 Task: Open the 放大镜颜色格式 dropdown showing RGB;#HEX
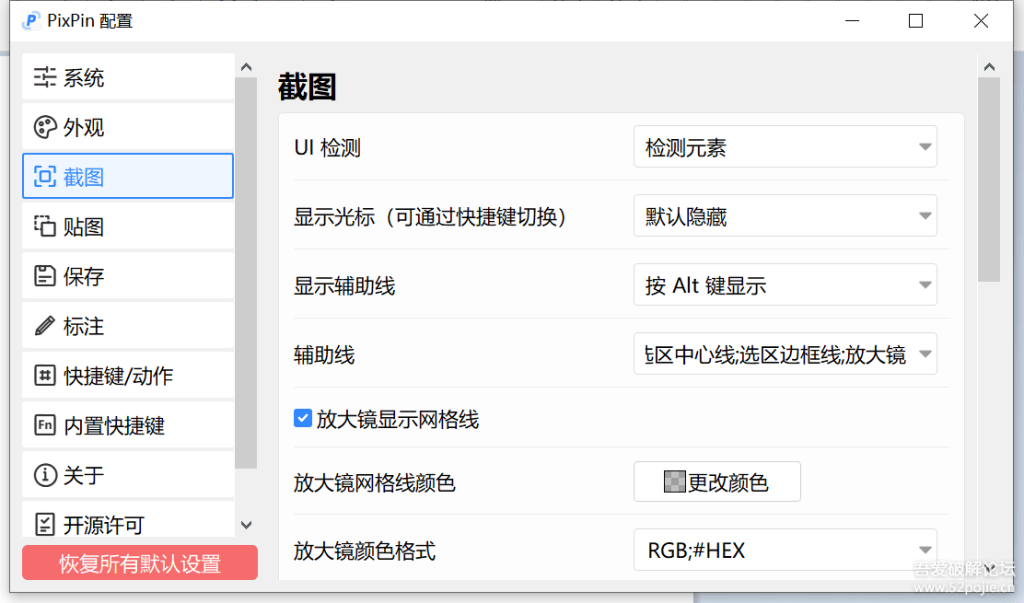785,550
